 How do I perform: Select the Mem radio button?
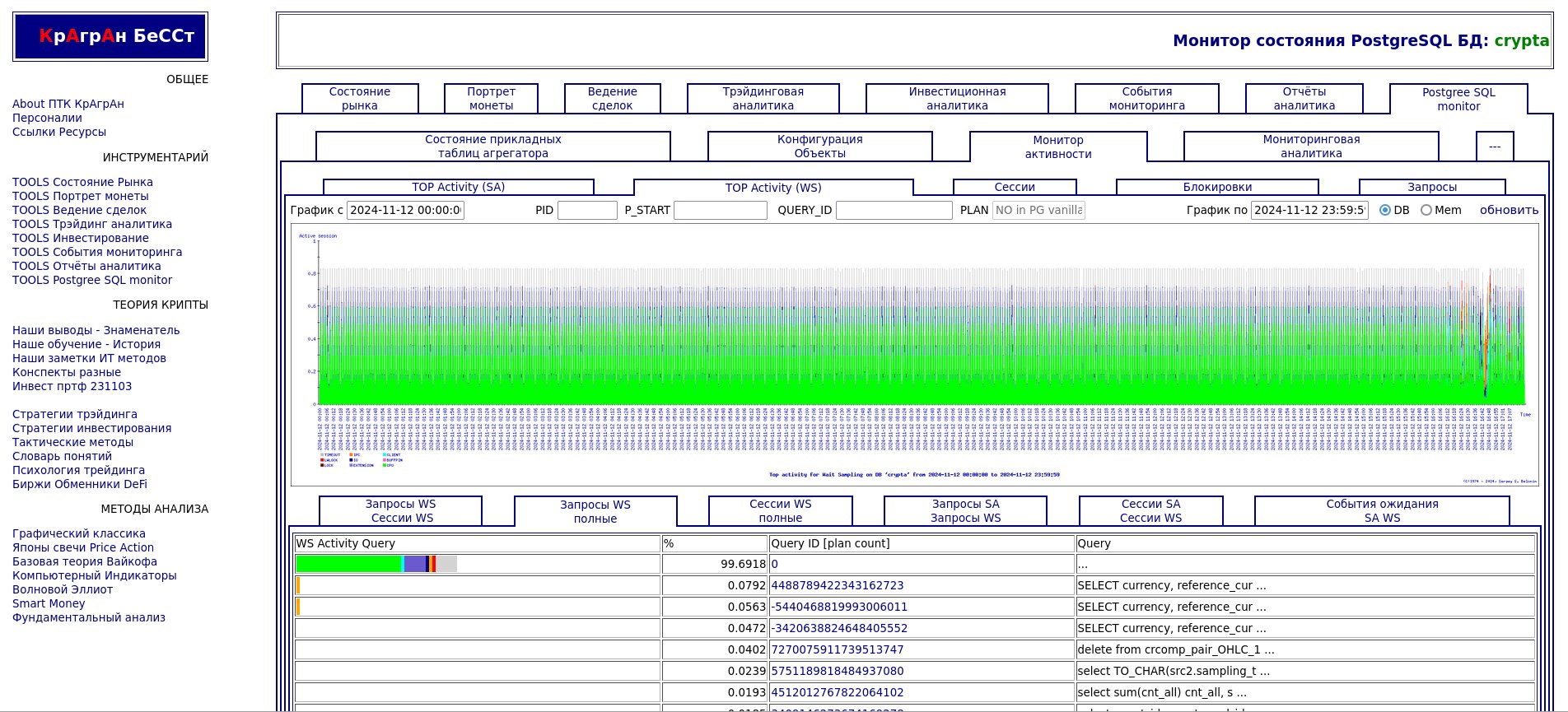pyautogui.click(x=1426, y=211)
